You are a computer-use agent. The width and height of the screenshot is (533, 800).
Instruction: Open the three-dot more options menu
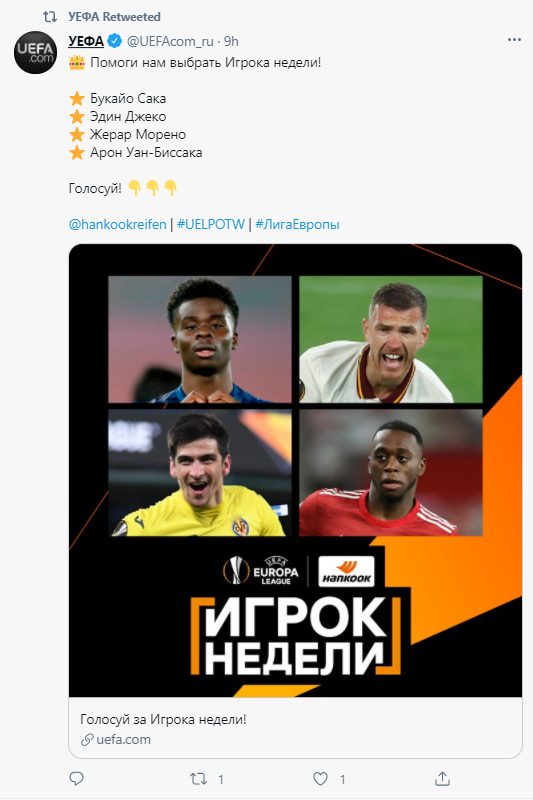[514, 40]
